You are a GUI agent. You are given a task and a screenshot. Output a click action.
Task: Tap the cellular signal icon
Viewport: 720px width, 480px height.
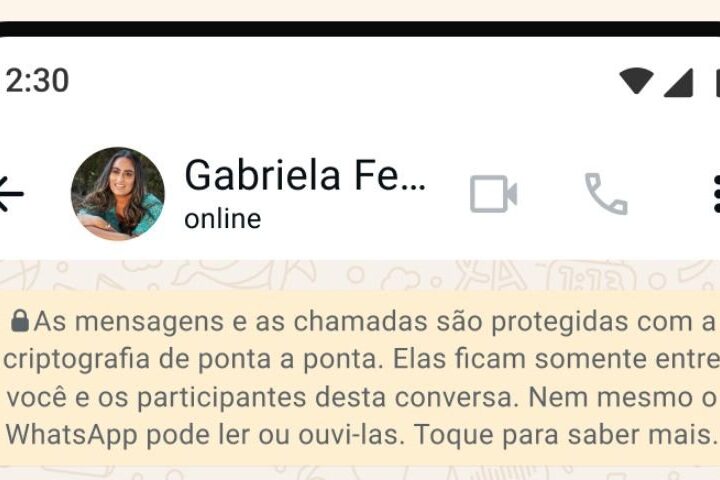tap(678, 83)
